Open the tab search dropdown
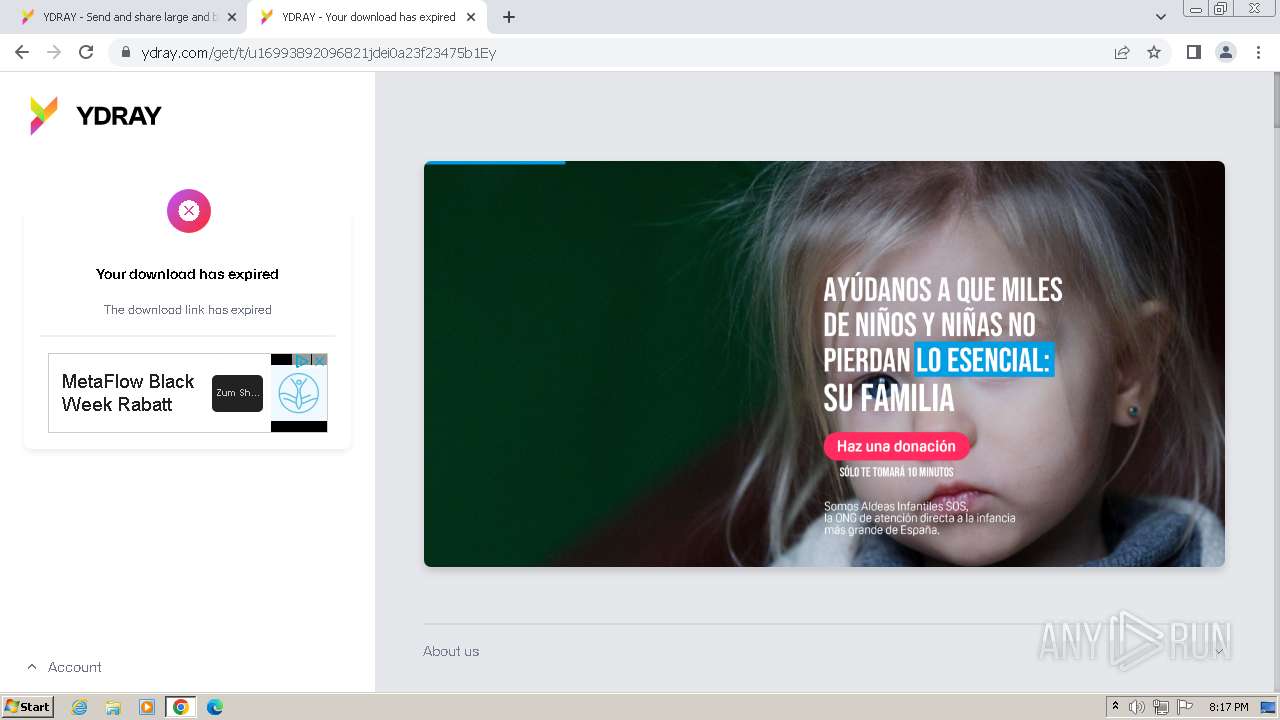Screen dimensions: 1280x720 (x=1160, y=17)
